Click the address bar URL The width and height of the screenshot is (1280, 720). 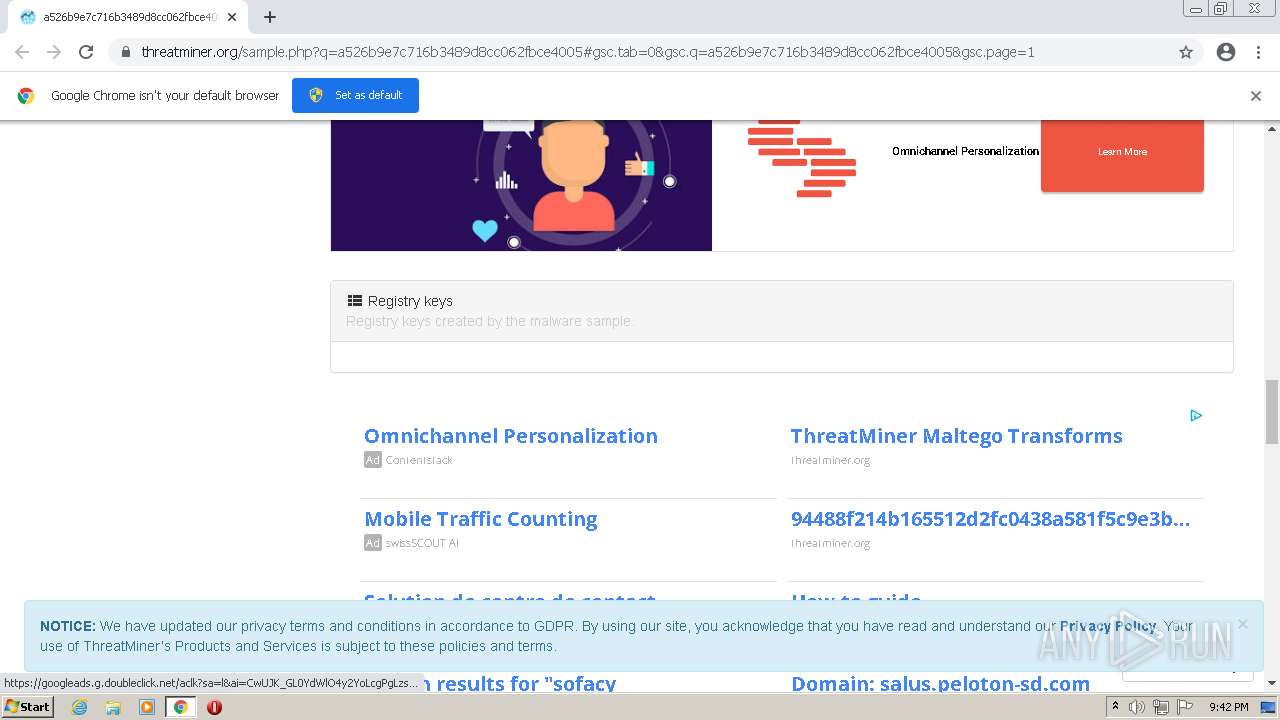(587, 52)
